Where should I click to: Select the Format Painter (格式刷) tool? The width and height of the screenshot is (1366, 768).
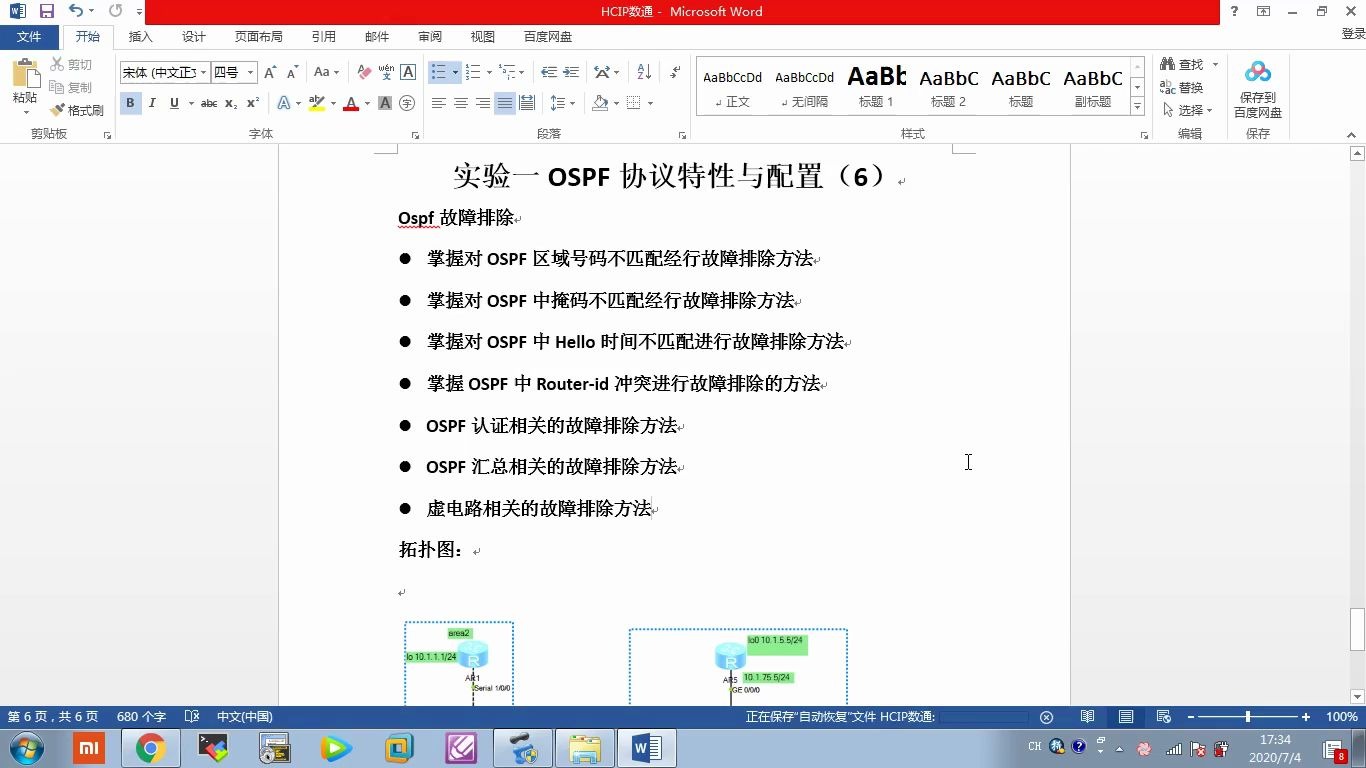point(75,110)
